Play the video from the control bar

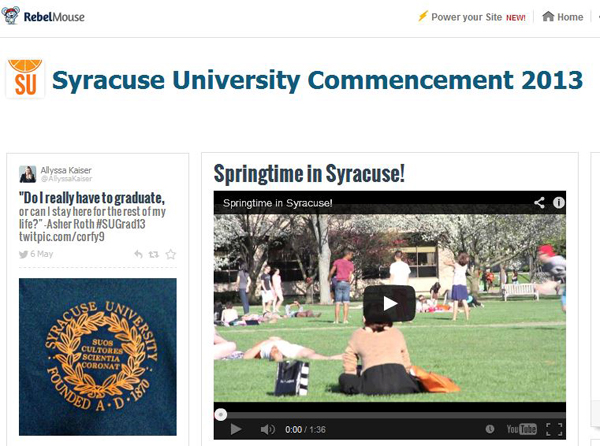pyautogui.click(x=236, y=430)
